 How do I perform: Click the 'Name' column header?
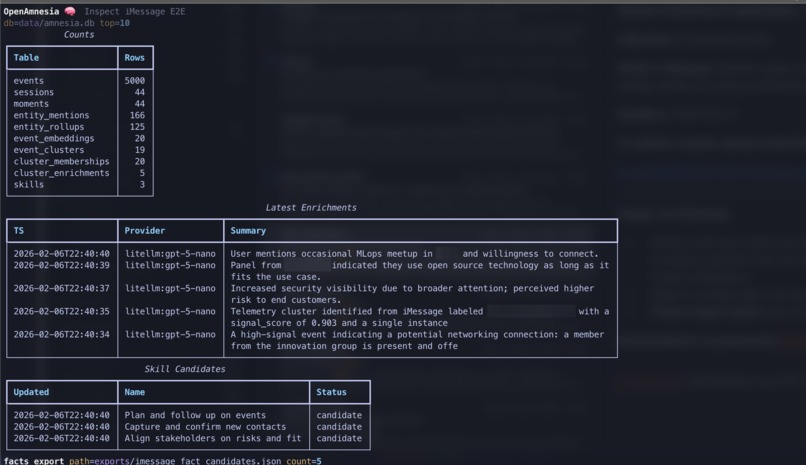(x=135, y=392)
